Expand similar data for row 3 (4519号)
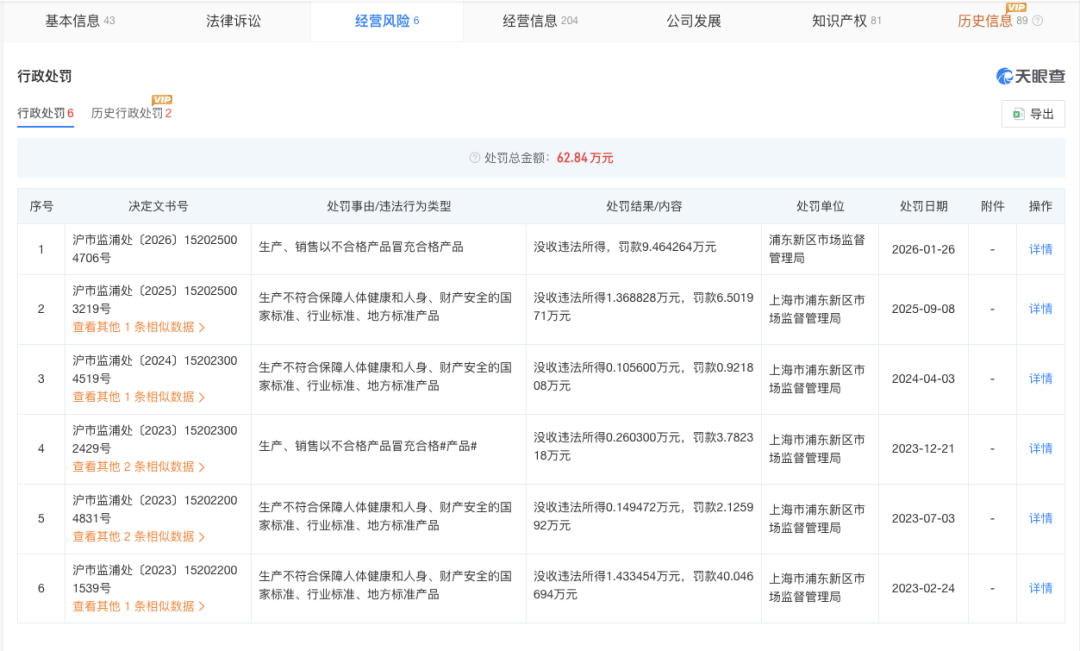The height and width of the screenshot is (651, 1080). (139, 397)
